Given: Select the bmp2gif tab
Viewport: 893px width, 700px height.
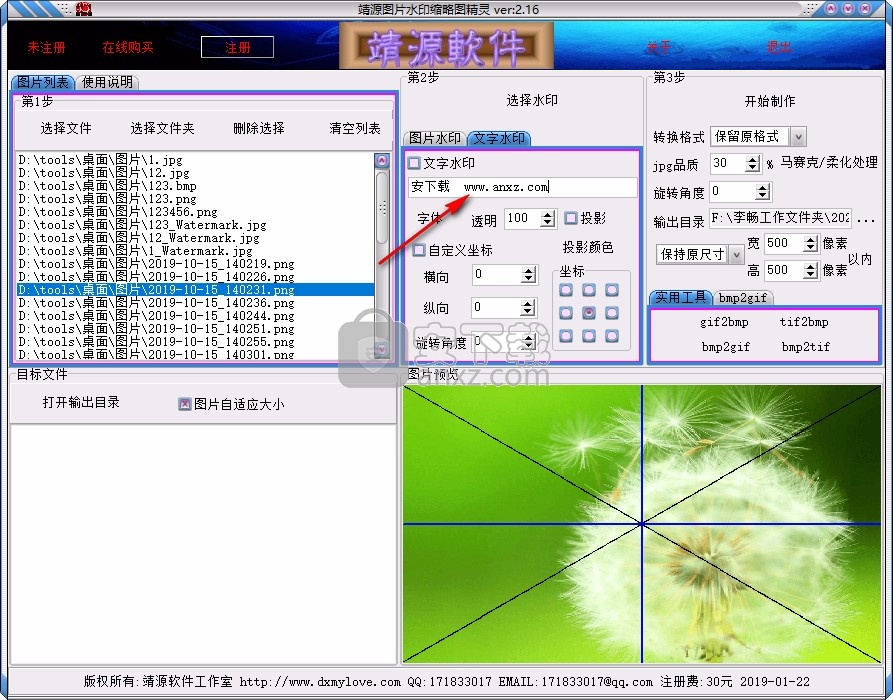Looking at the screenshot, I should pyautogui.click(x=743, y=297).
